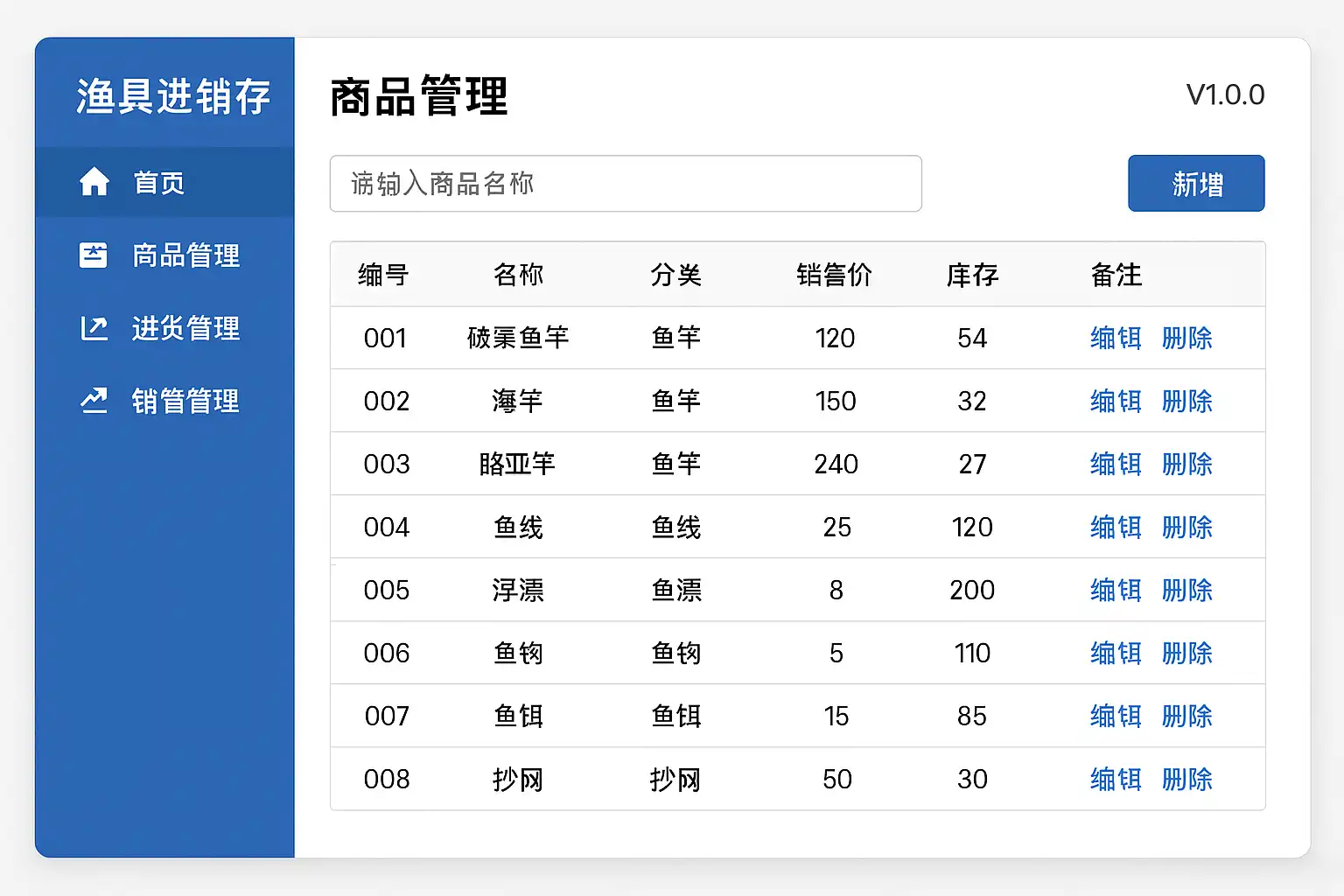Viewport: 1344px width, 896px height.
Task: Click the 商品管理 sidebar icon
Action: coord(94,255)
